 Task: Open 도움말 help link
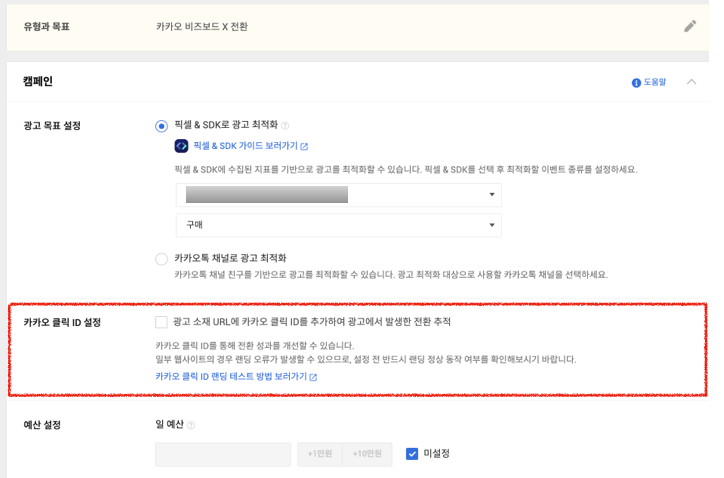pos(655,82)
